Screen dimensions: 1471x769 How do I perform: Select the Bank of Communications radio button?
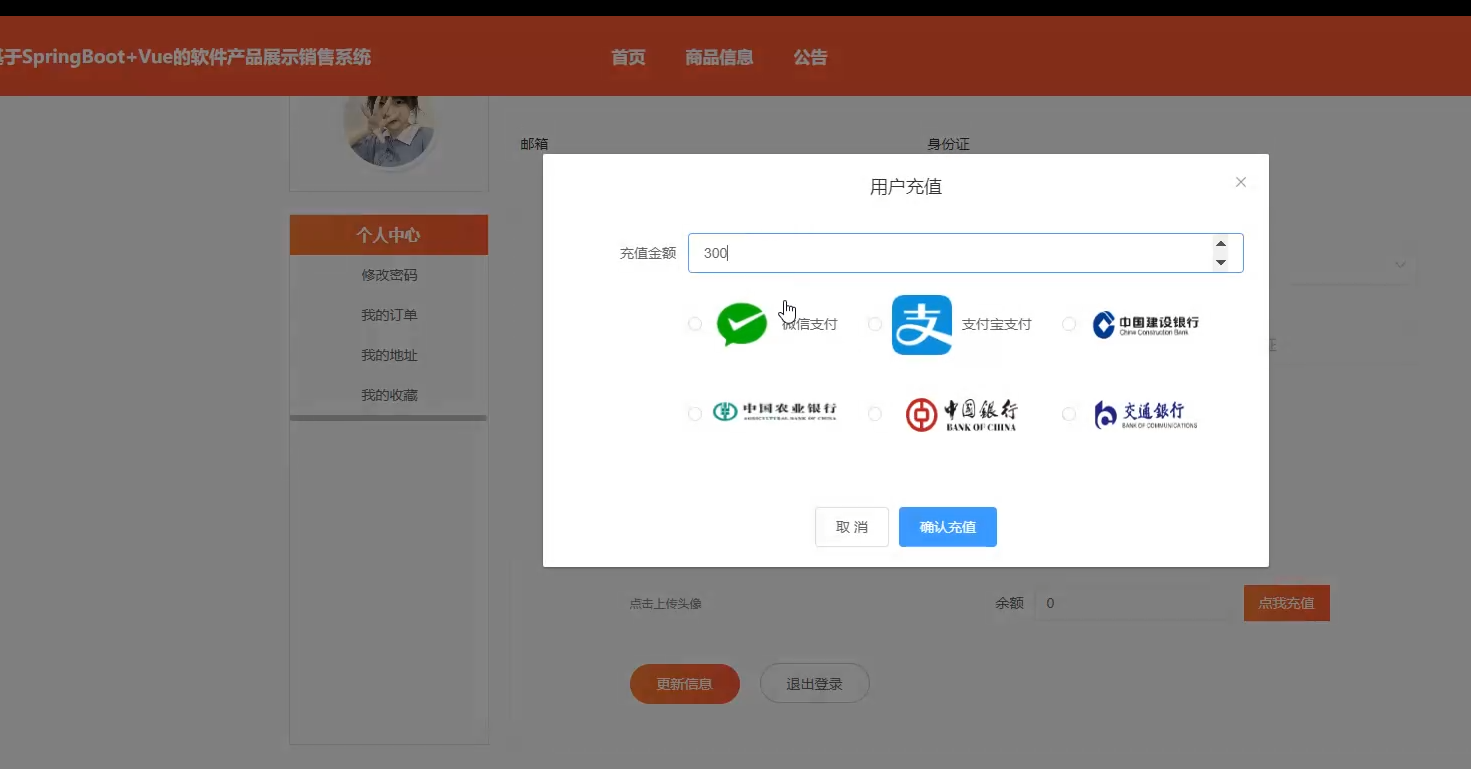[1069, 413]
